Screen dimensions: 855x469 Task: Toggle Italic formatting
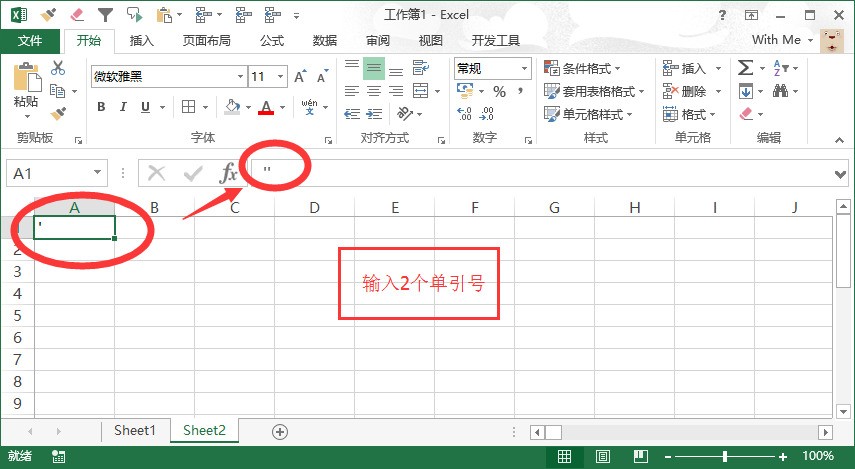(123, 107)
